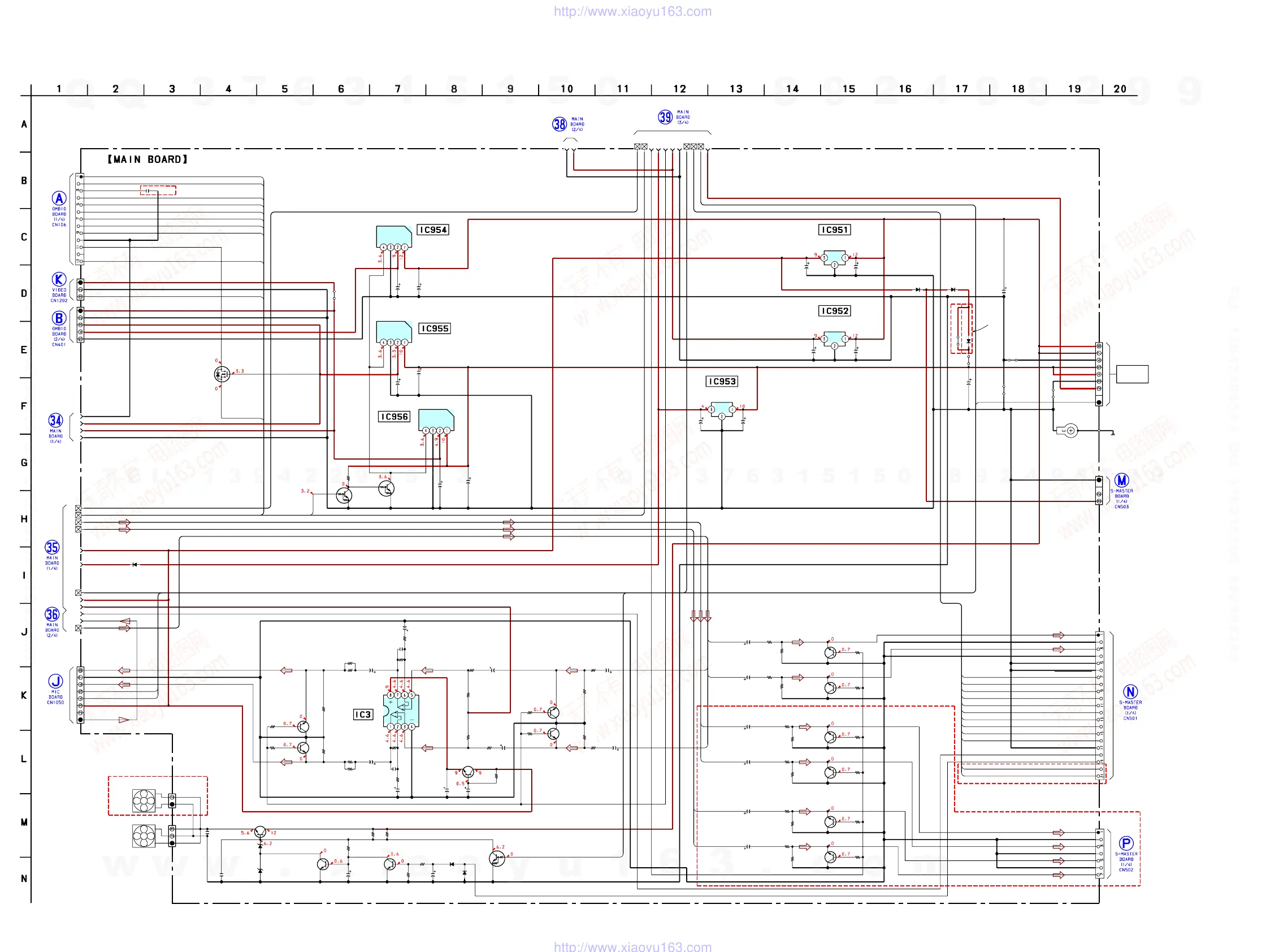Screen dimensions: 1266x952
Task: Select the circled J mic board connector
Action: point(55,681)
